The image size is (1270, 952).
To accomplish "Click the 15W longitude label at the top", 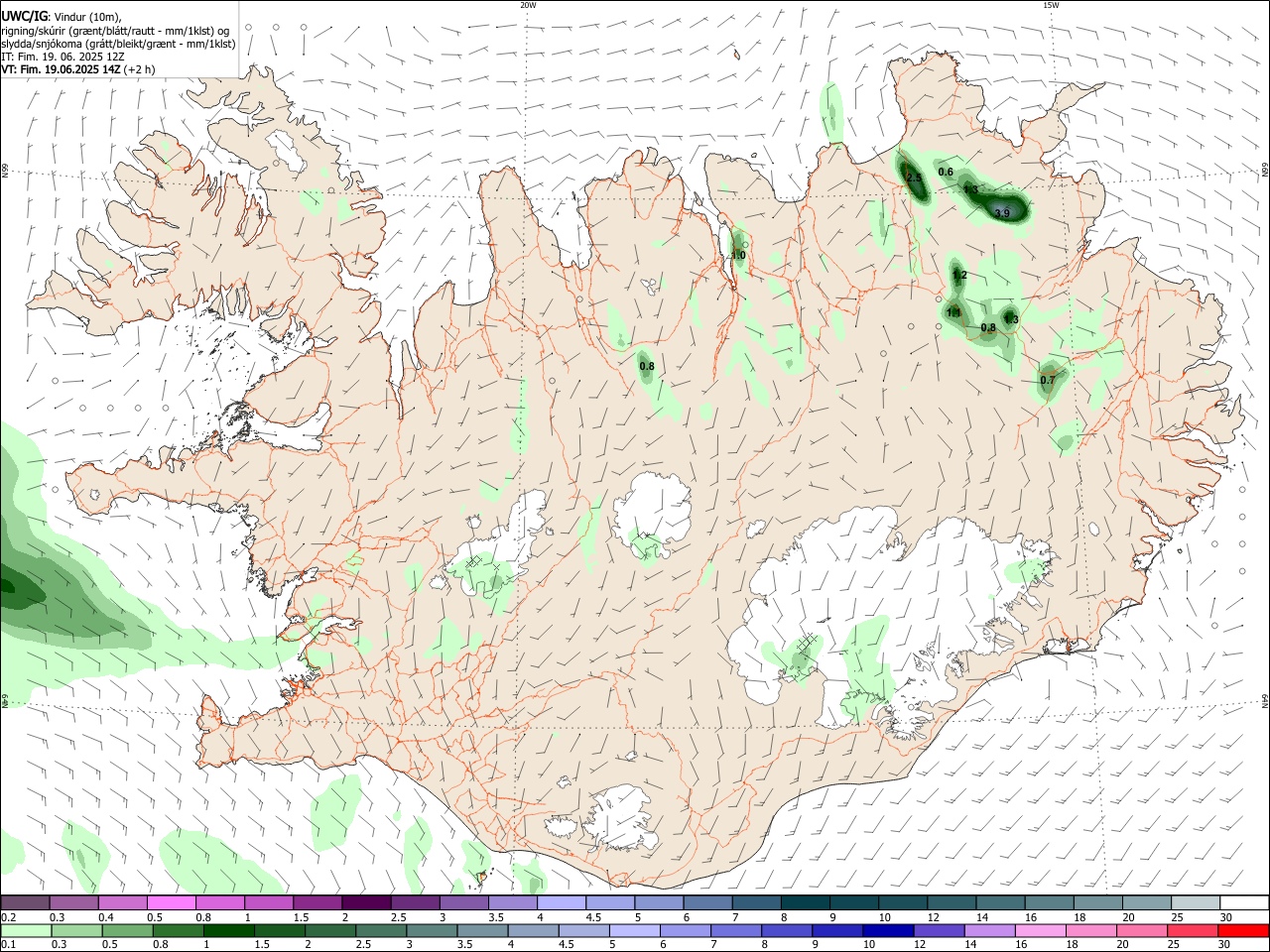I will [x=1051, y=5].
